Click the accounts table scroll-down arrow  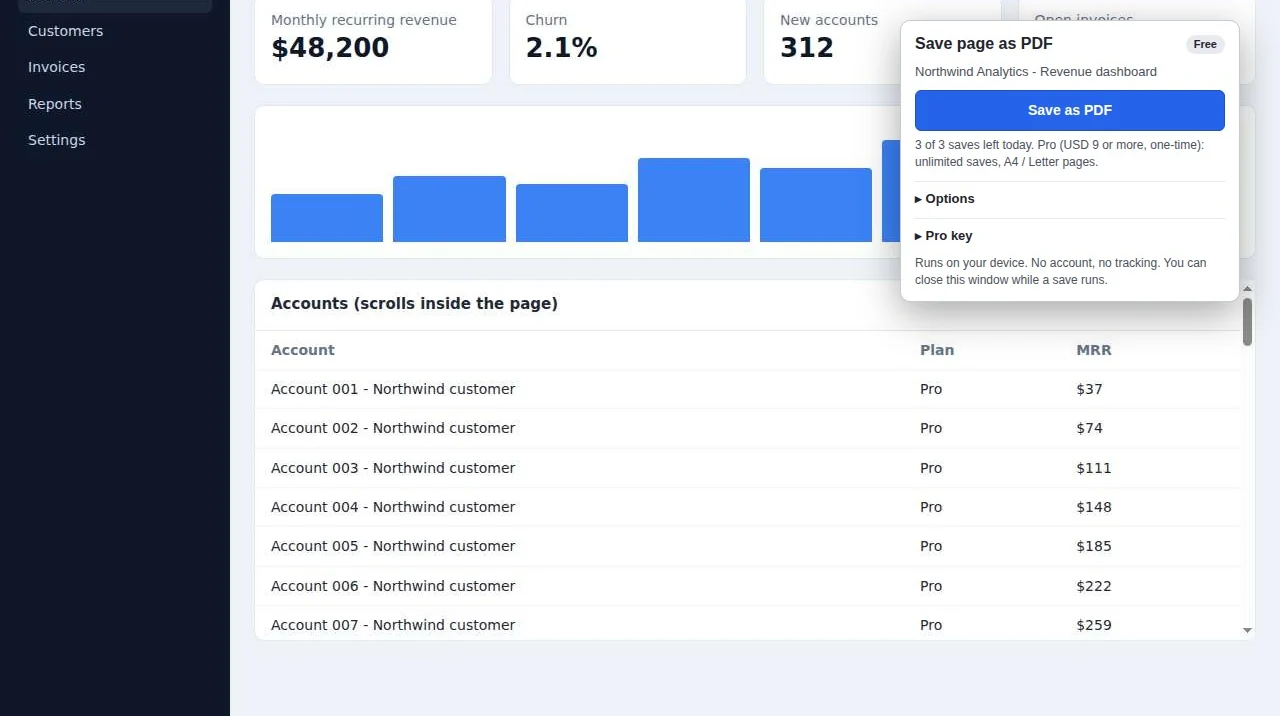(1247, 630)
